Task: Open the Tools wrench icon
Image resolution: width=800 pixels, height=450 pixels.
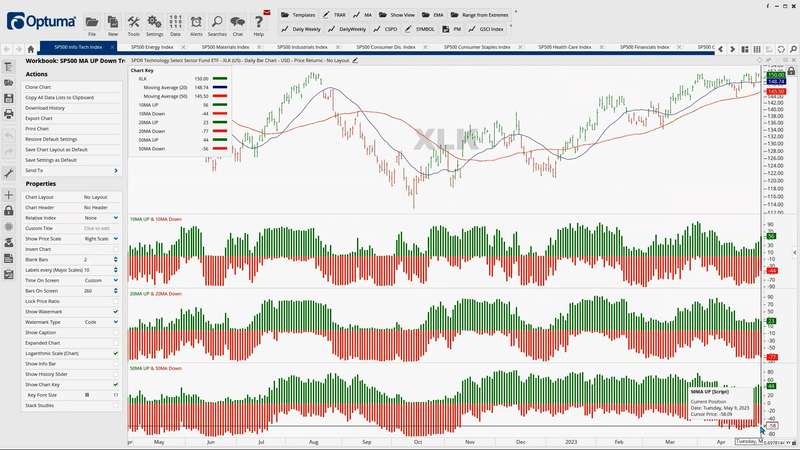Action: tap(134, 22)
